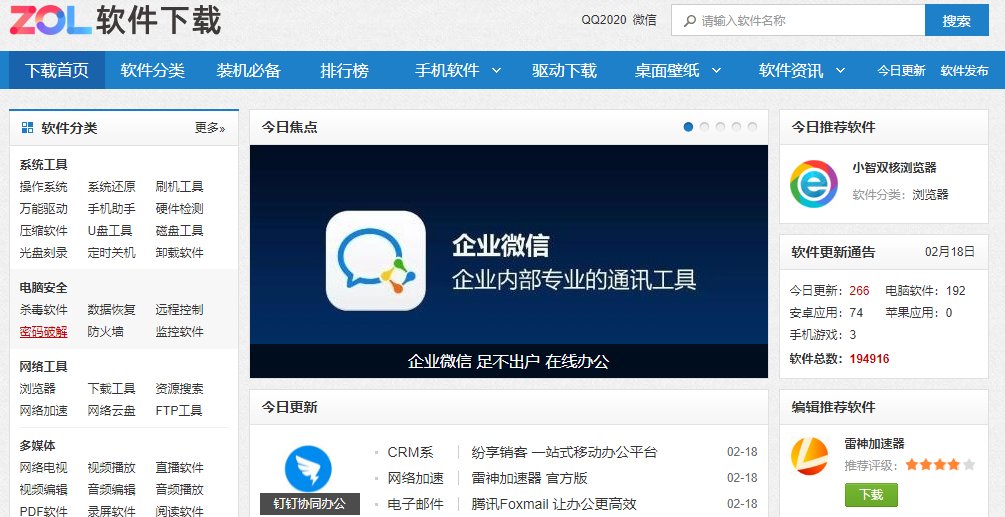Select the first carousel dot in 今日焦点
The width and height of the screenshot is (1005, 517).
(688, 127)
